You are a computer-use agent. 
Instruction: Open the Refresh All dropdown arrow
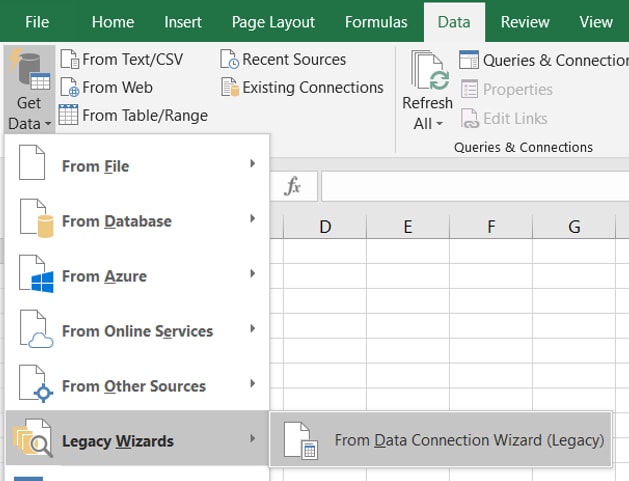point(428,124)
